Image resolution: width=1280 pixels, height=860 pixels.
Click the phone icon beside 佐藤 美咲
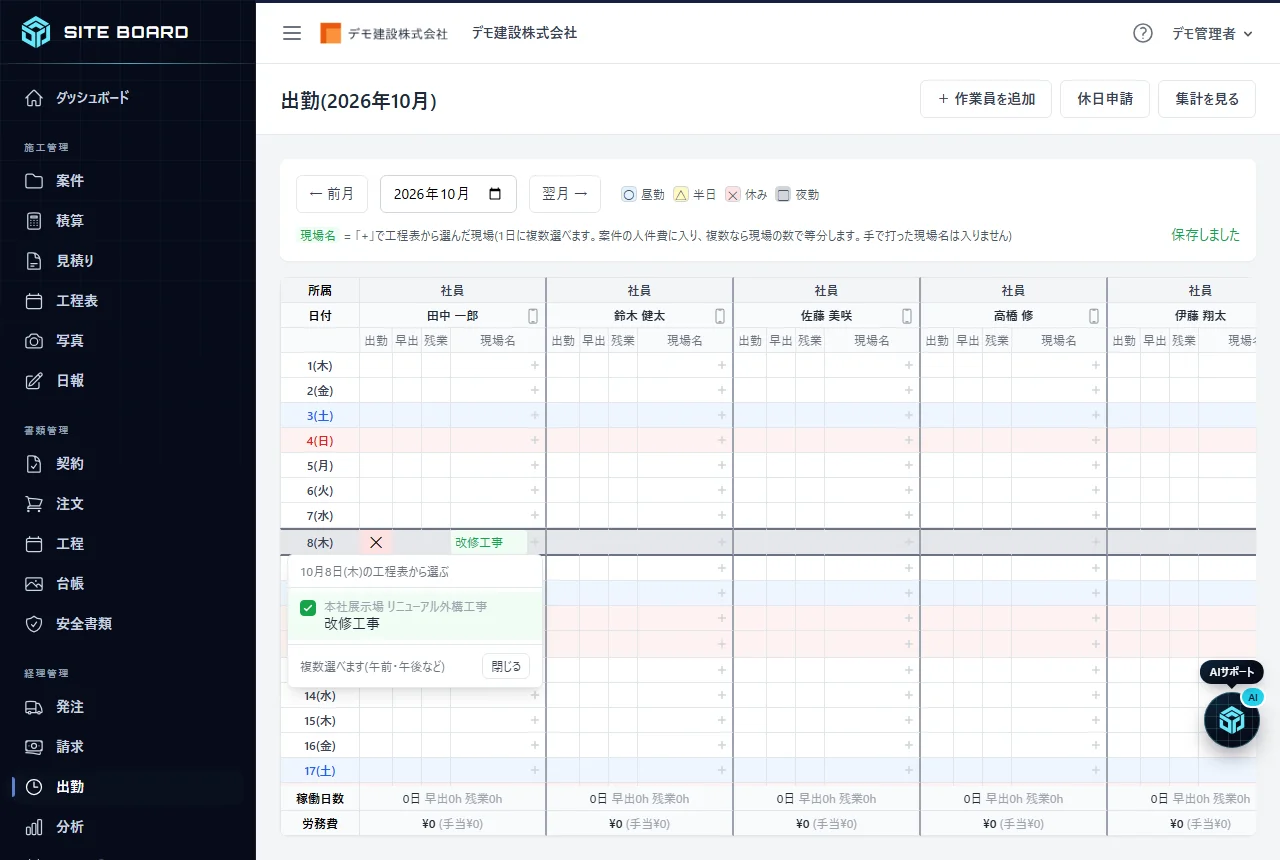click(907, 316)
